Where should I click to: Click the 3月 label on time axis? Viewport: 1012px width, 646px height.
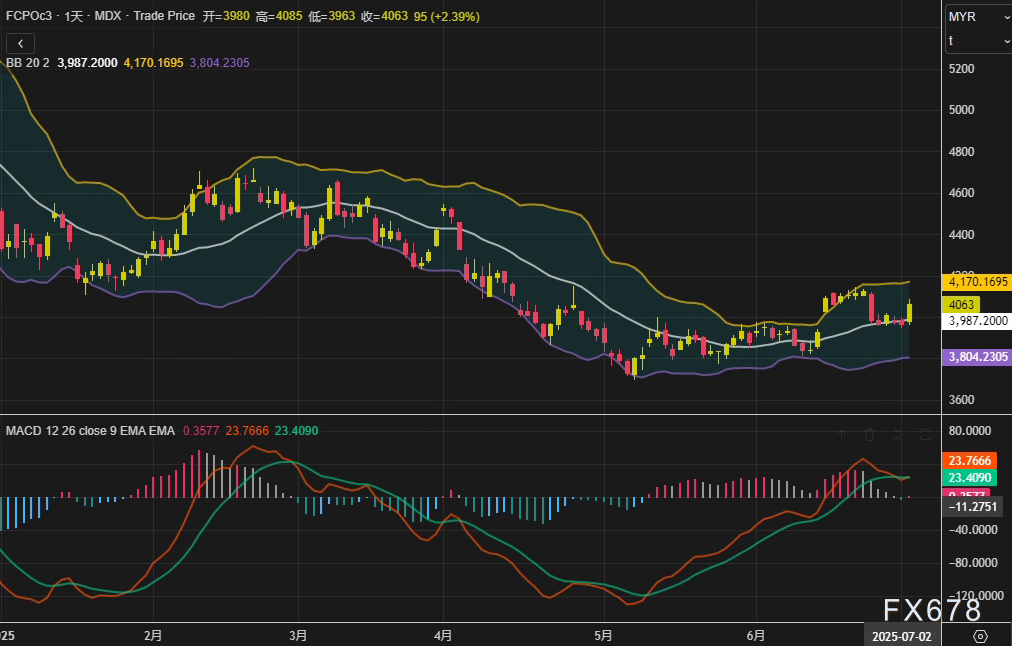(298, 635)
